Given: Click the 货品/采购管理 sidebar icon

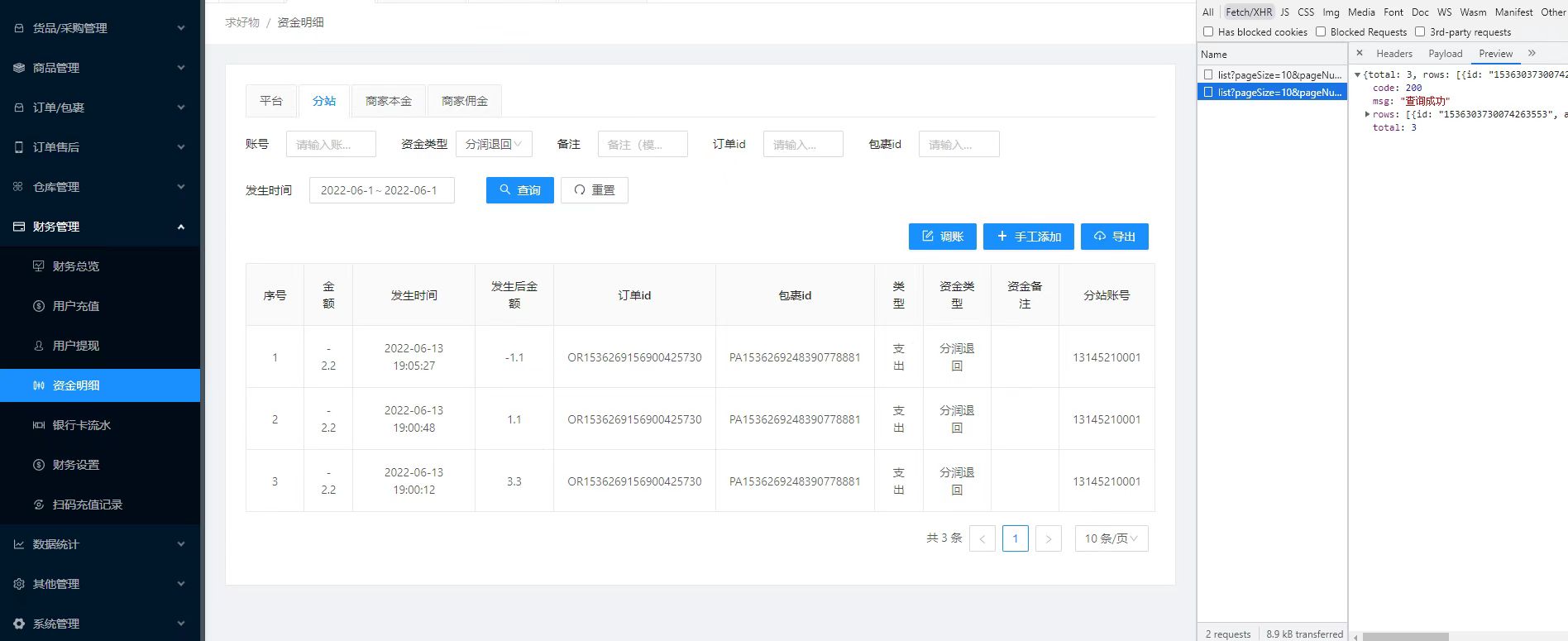Looking at the screenshot, I should point(19,28).
